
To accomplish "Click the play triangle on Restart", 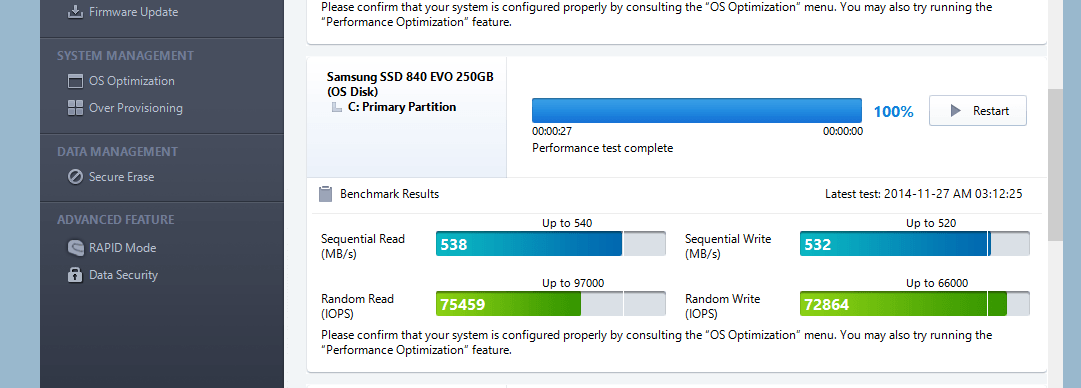I will 956,111.
